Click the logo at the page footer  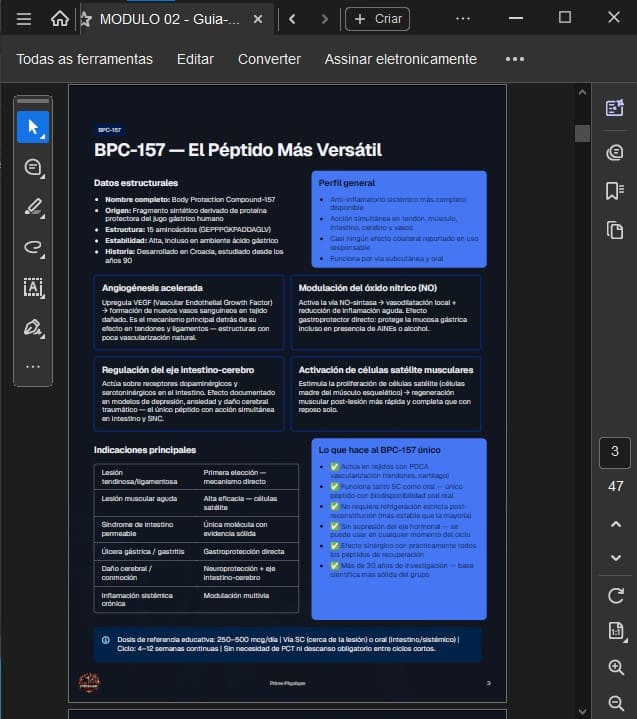89,682
